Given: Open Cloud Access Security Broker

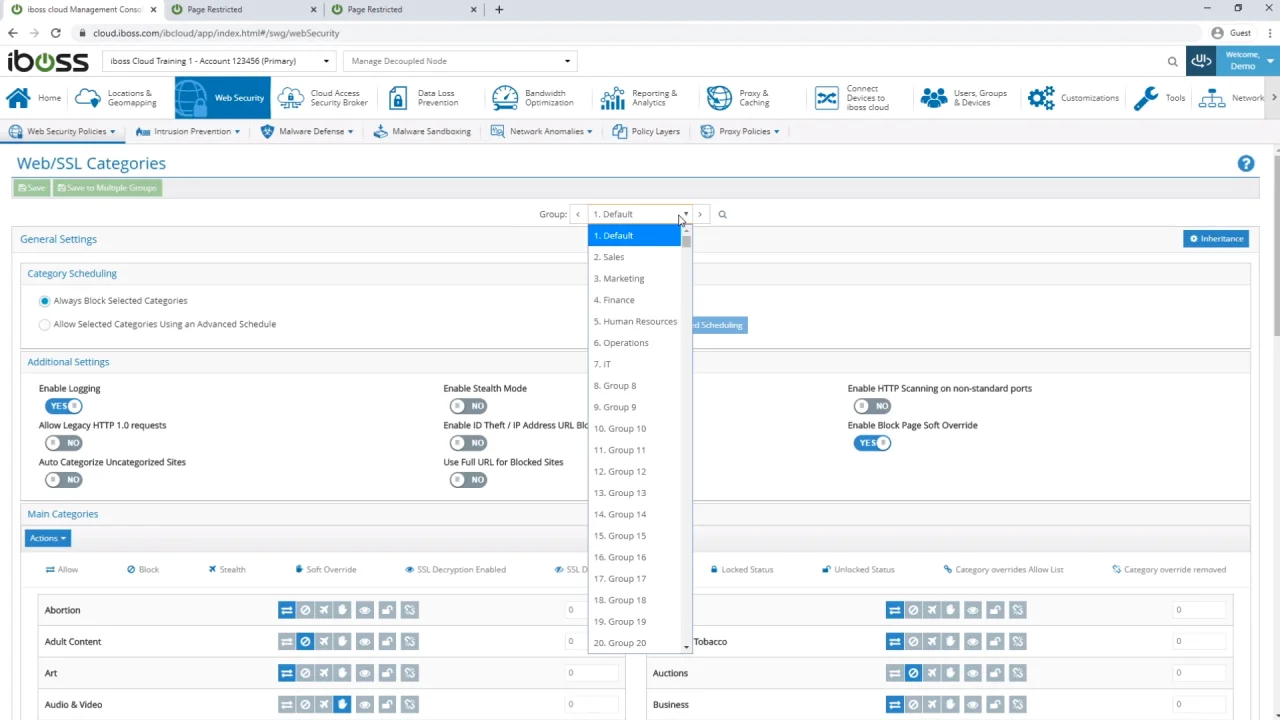Looking at the screenshot, I should 324,98.
